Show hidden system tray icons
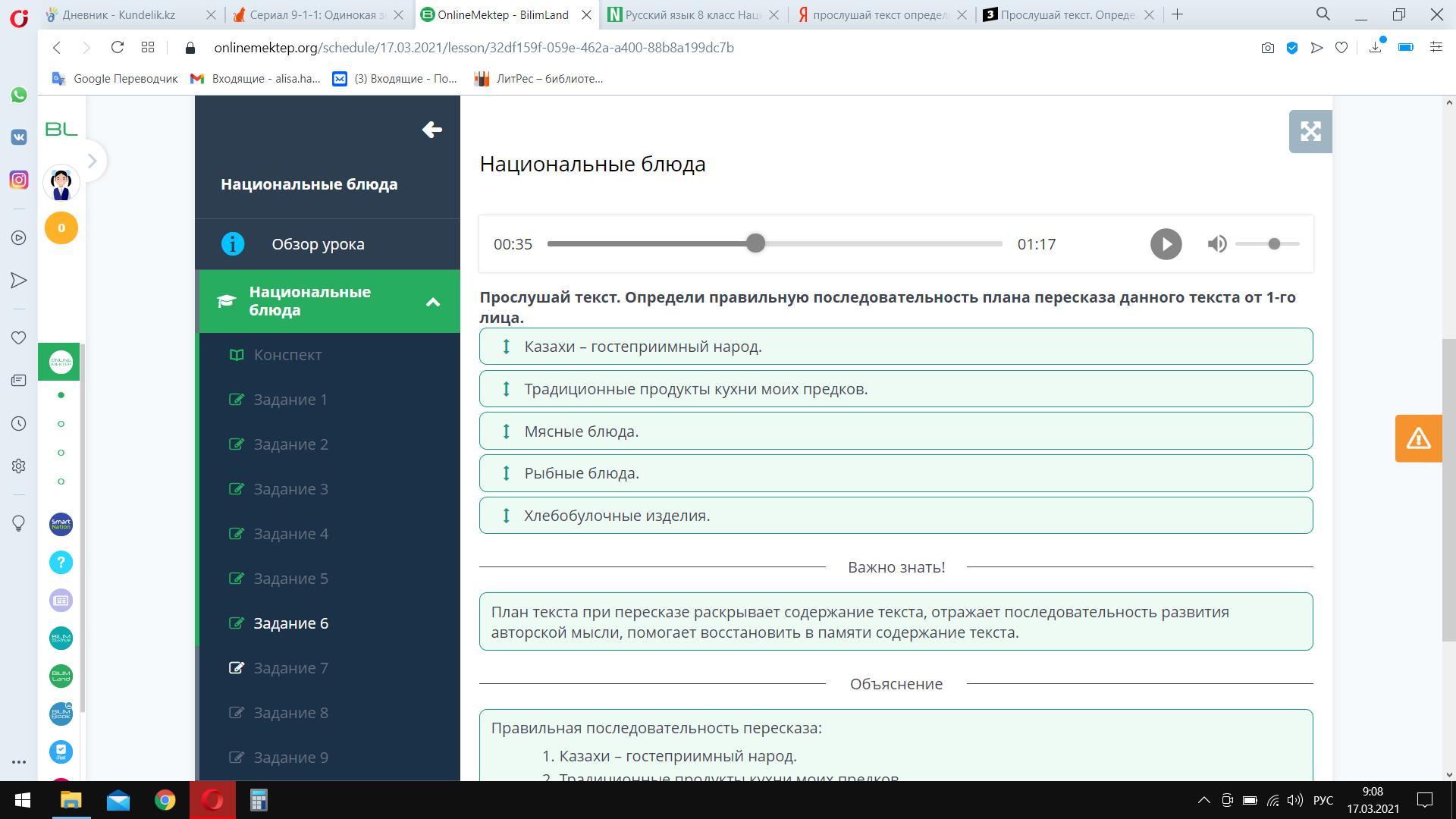Viewport: 1456px width, 819px height. (1203, 800)
